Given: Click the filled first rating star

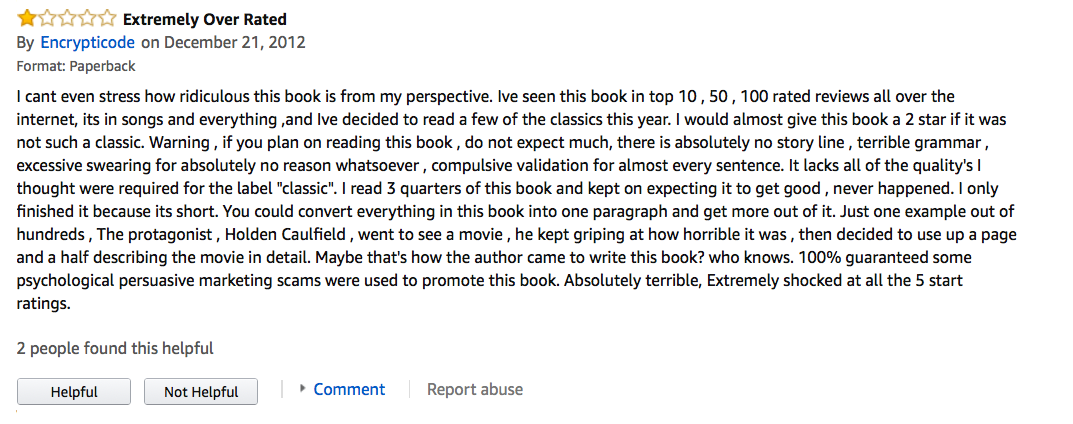Looking at the screenshot, I should coord(25,18).
